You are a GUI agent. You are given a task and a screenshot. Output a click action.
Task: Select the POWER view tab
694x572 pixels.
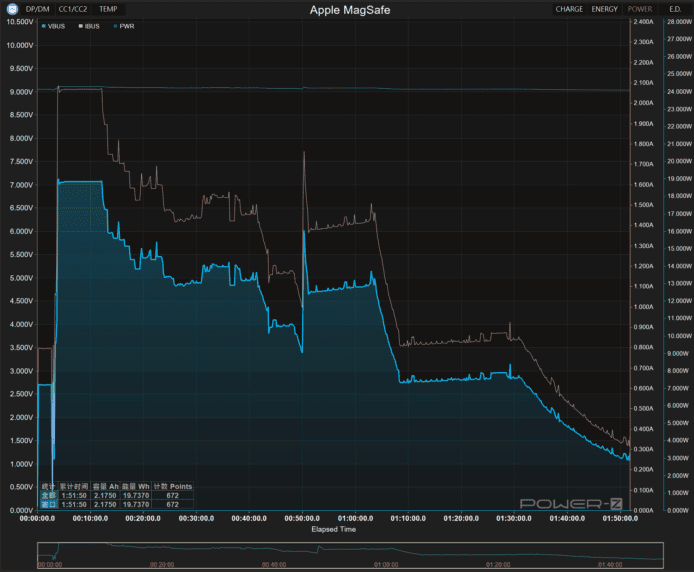point(640,9)
